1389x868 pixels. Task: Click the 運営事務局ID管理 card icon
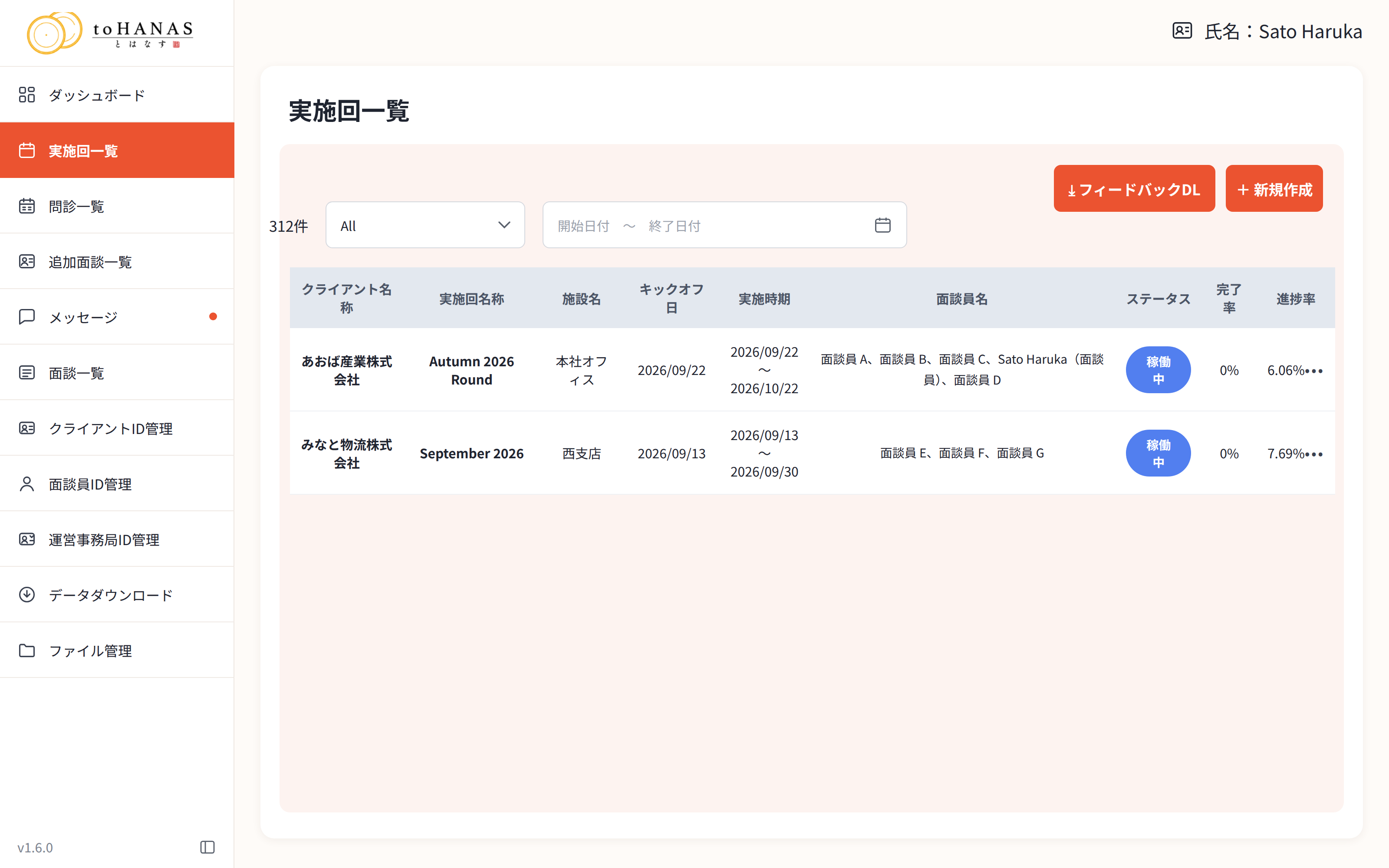pos(27,539)
